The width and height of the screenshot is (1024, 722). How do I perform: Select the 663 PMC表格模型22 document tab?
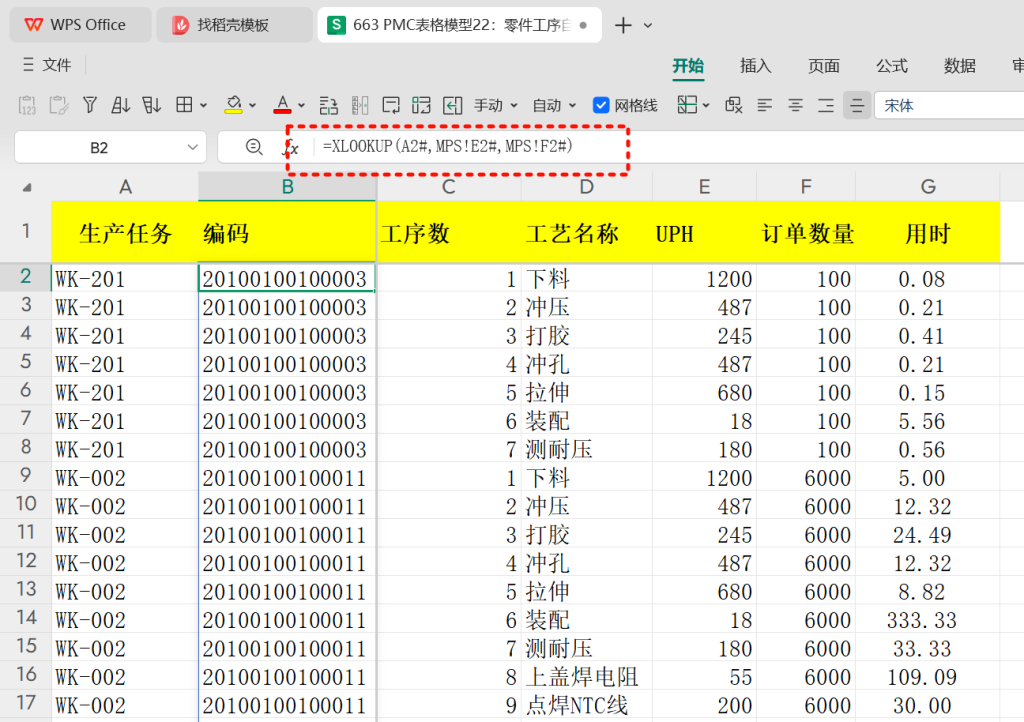460,25
